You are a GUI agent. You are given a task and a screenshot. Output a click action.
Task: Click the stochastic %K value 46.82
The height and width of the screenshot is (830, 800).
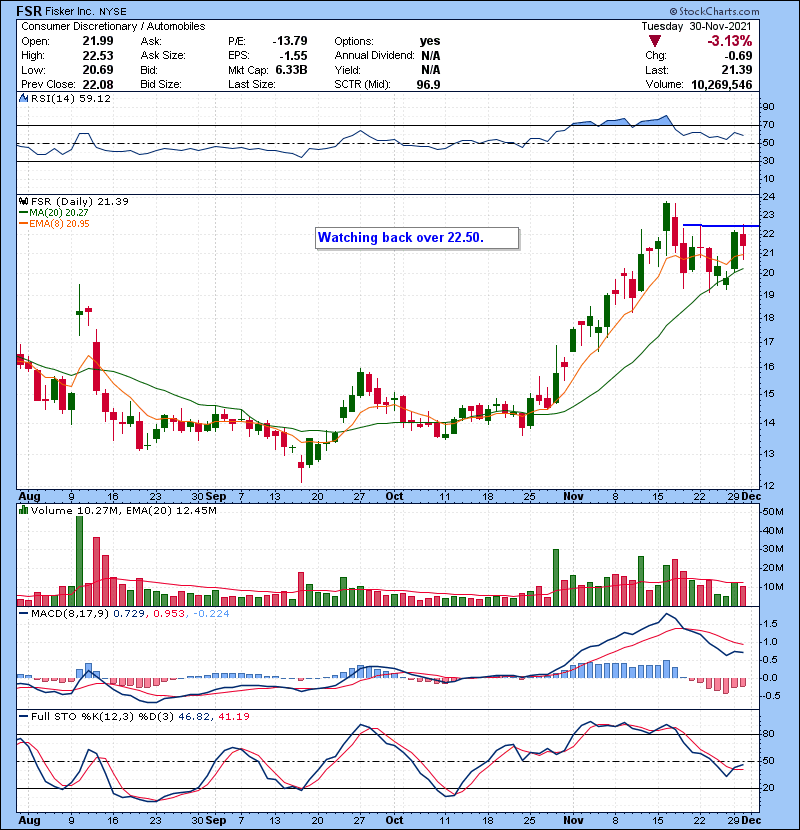[194, 716]
